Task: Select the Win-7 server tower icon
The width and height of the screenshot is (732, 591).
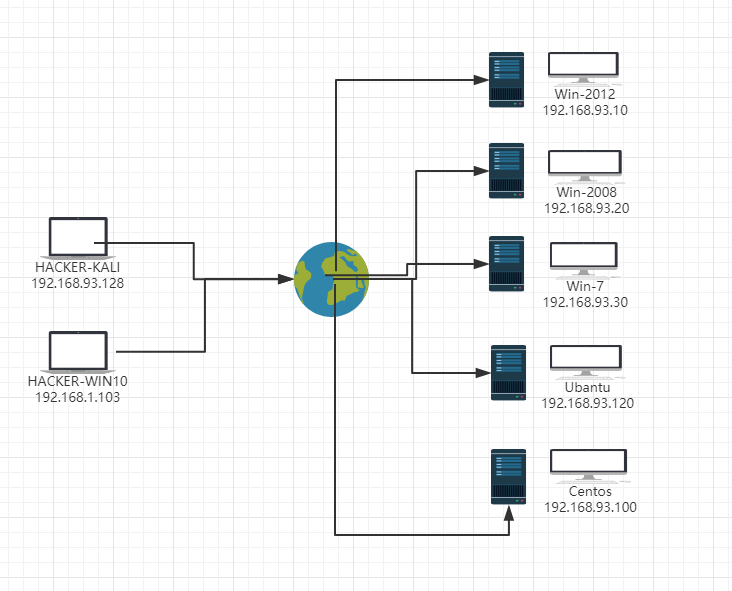Action: coord(507,264)
